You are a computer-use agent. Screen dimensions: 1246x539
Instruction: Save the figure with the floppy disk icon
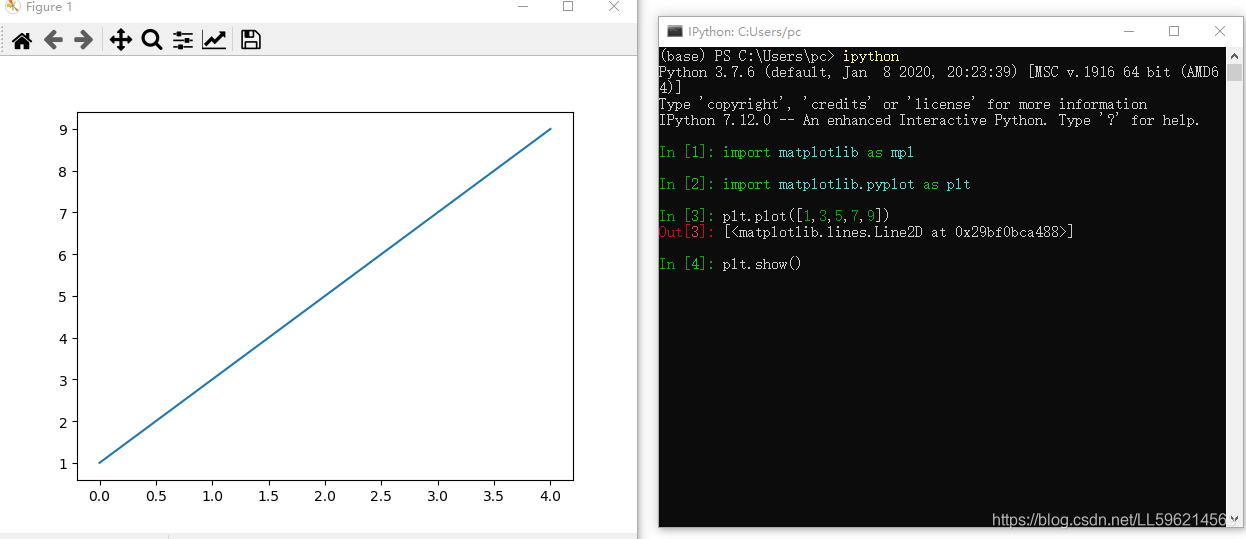pos(251,40)
